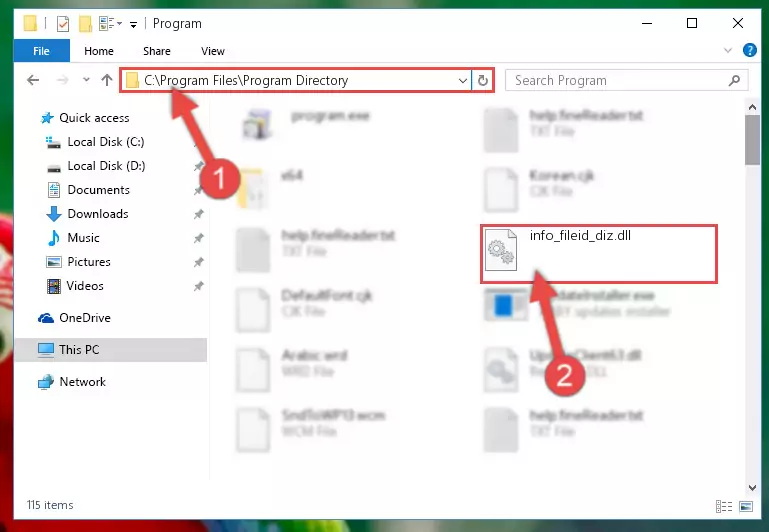Refresh the current folder
769x532 pixels.
[x=483, y=80]
